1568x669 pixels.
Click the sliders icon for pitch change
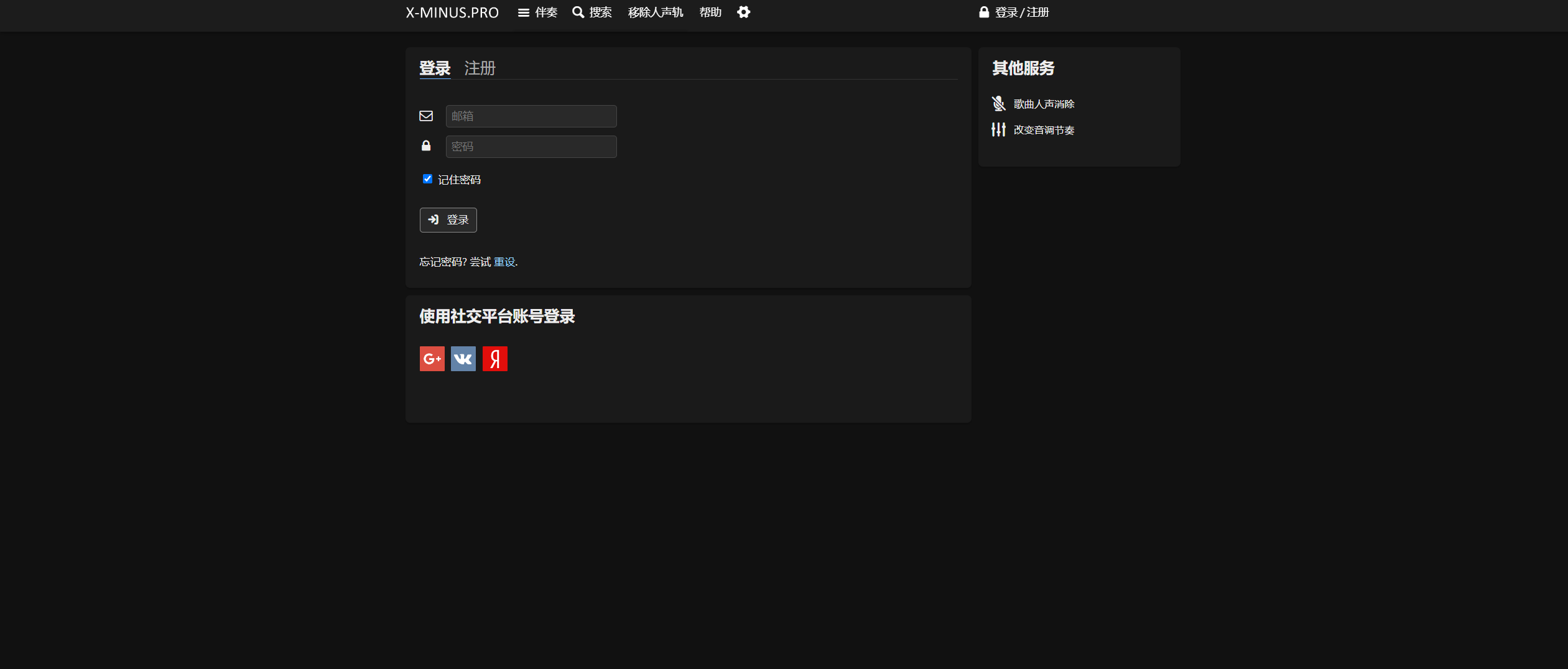[x=998, y=129]
